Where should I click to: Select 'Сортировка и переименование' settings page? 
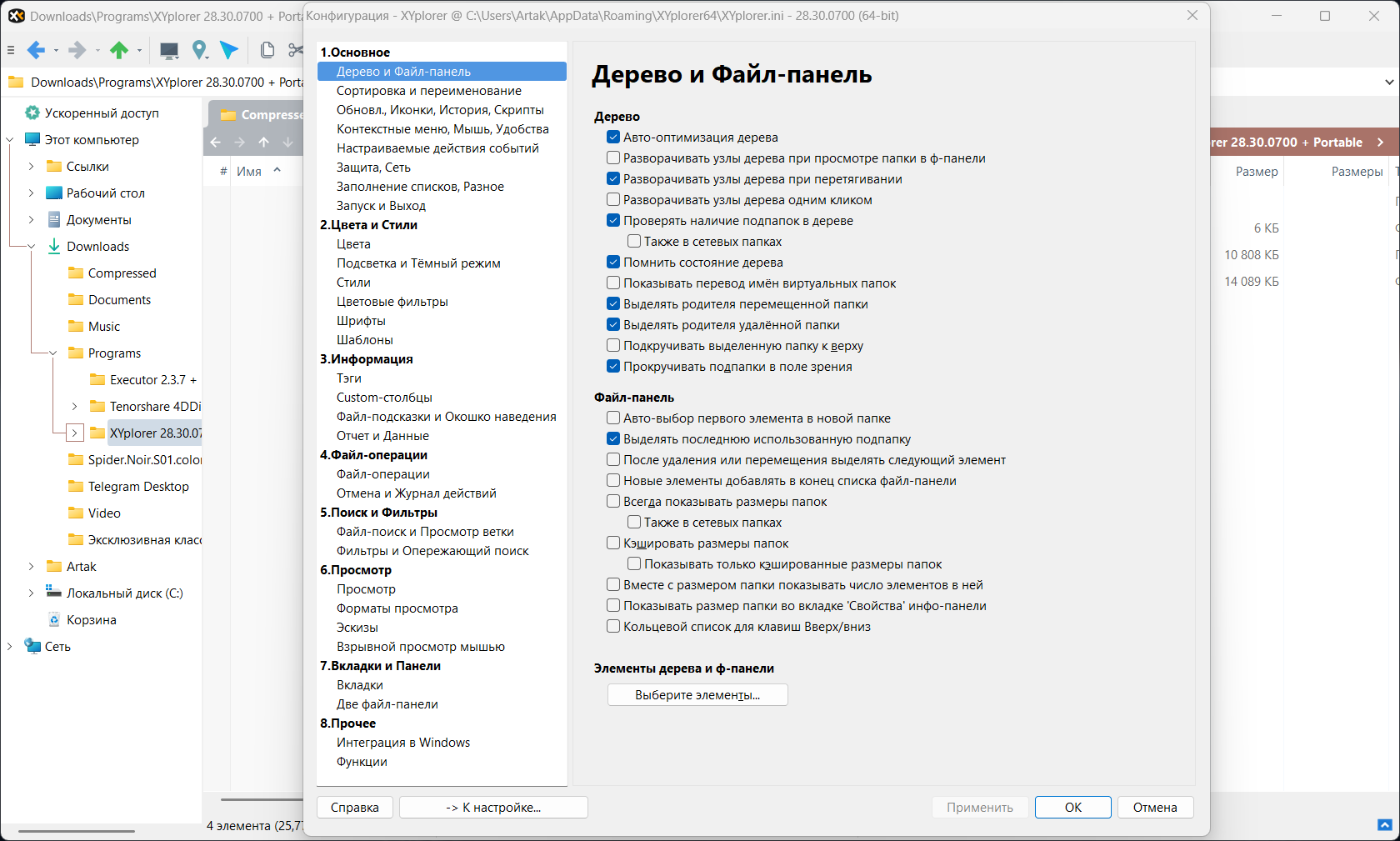429,91
